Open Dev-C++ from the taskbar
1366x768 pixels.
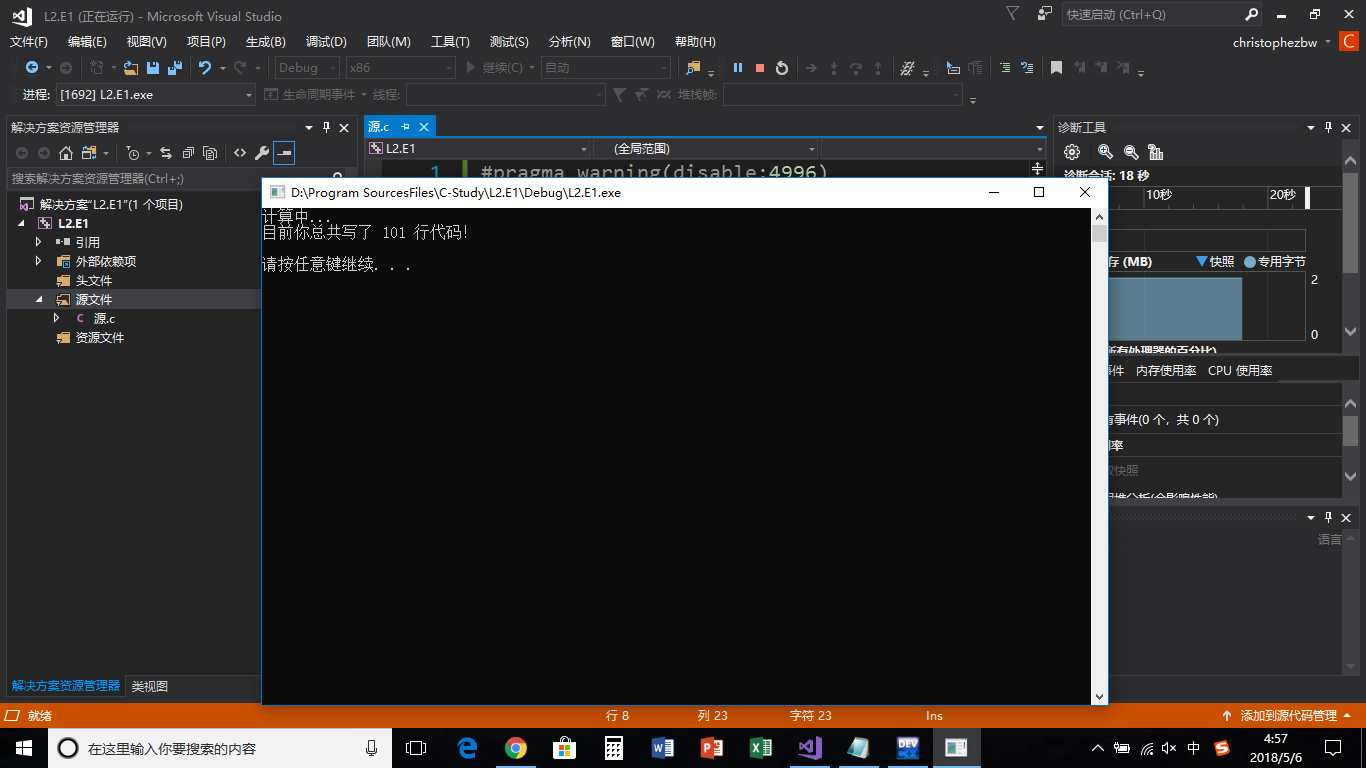point(908,747)
